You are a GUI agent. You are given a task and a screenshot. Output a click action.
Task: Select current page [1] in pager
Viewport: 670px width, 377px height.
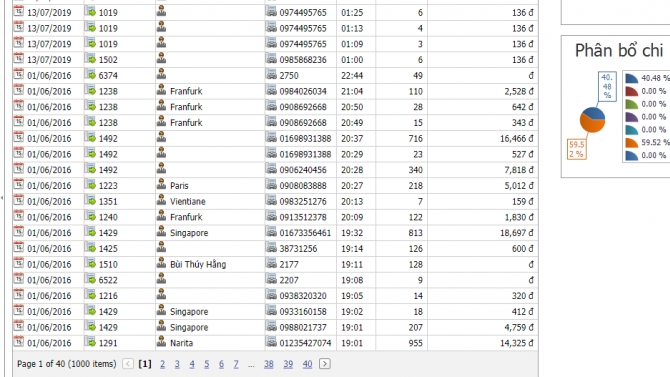(x=145, y=364)
